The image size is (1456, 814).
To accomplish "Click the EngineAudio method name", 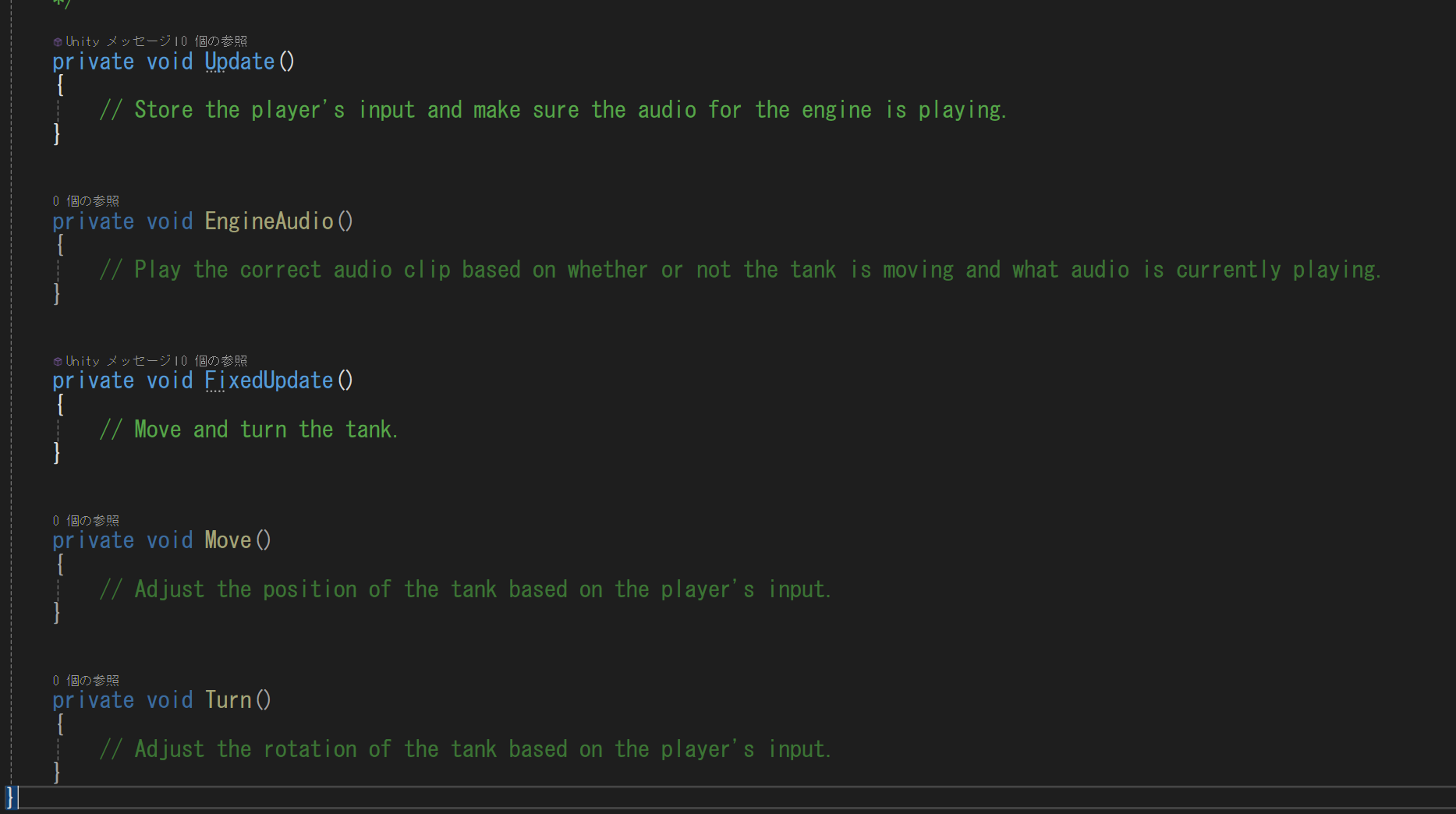I will (x=269, y=221).
